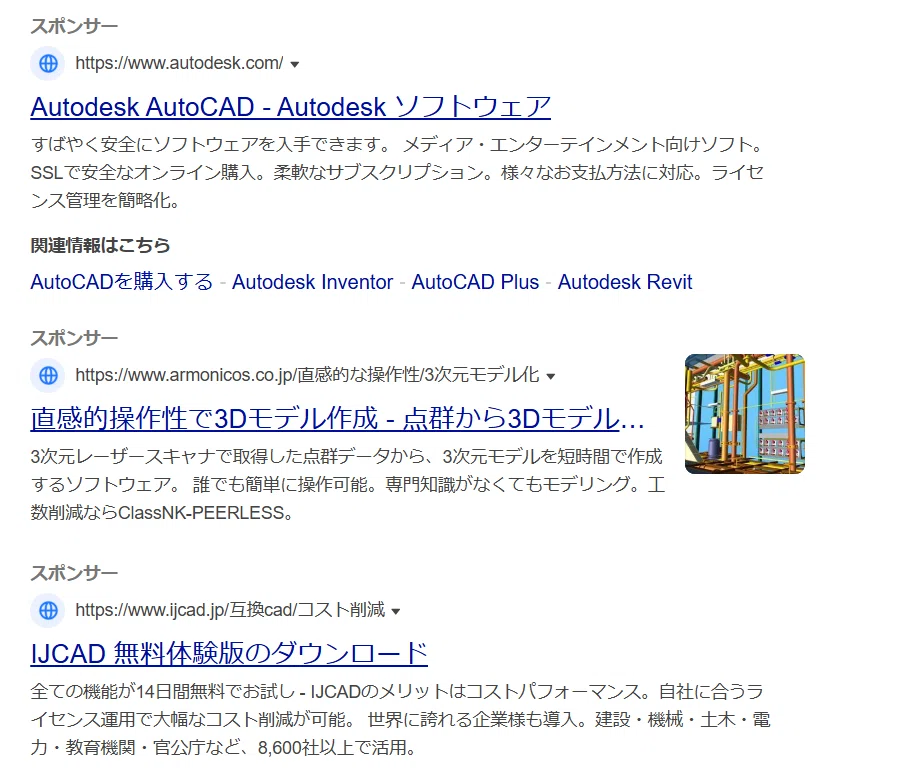This screenshot has height=778, width=921.
Task: Click the globe icon beside armonicos.co.jp URL
Action: [x=48, y=375]
